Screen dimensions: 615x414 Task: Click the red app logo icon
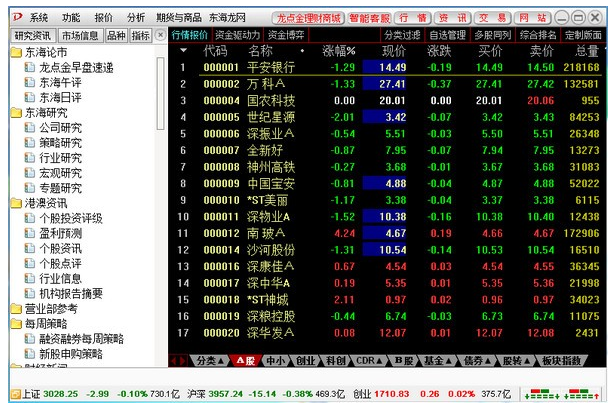coord(17,17)
